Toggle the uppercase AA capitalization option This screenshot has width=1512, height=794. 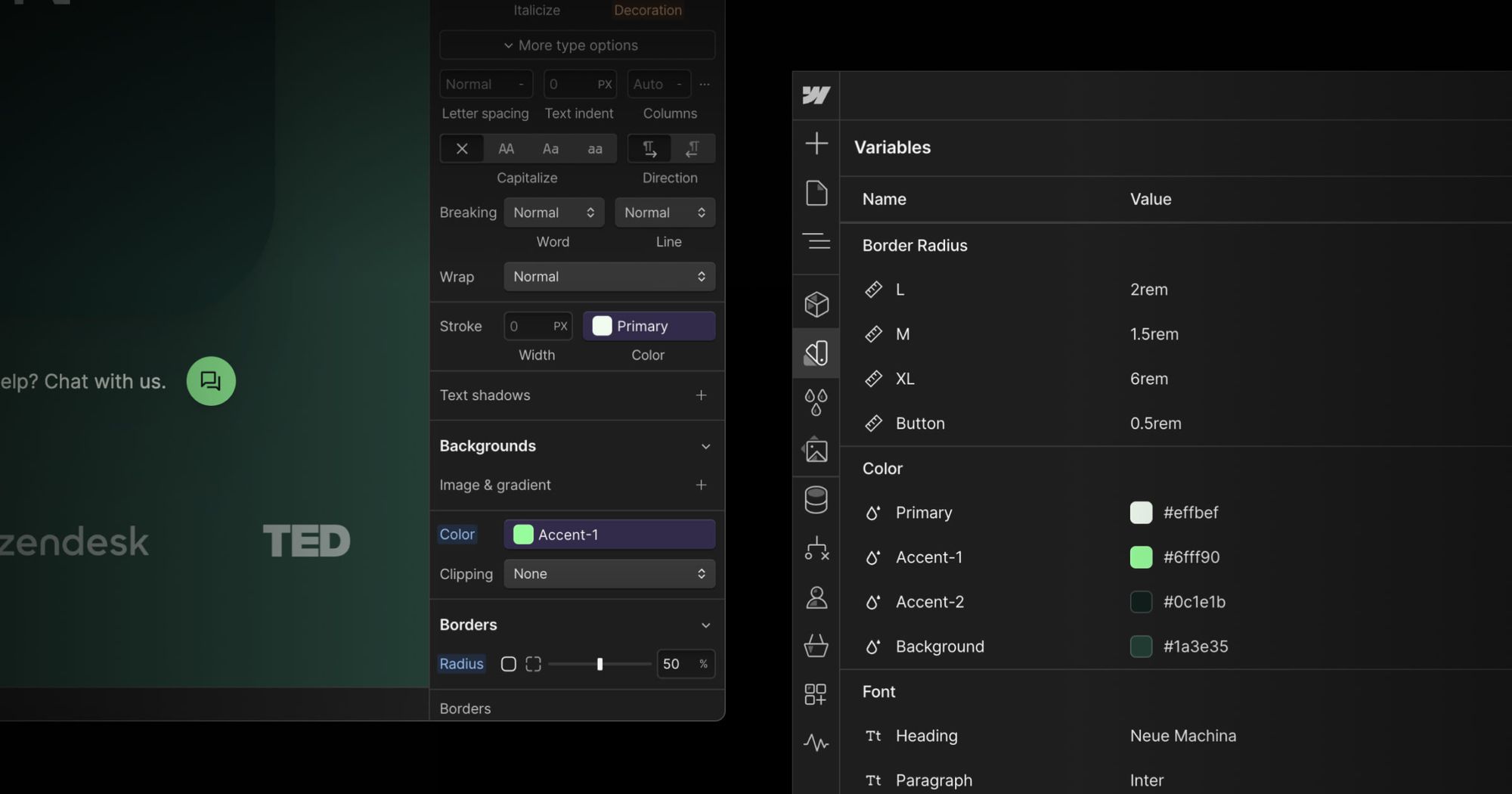click(506, 148)
